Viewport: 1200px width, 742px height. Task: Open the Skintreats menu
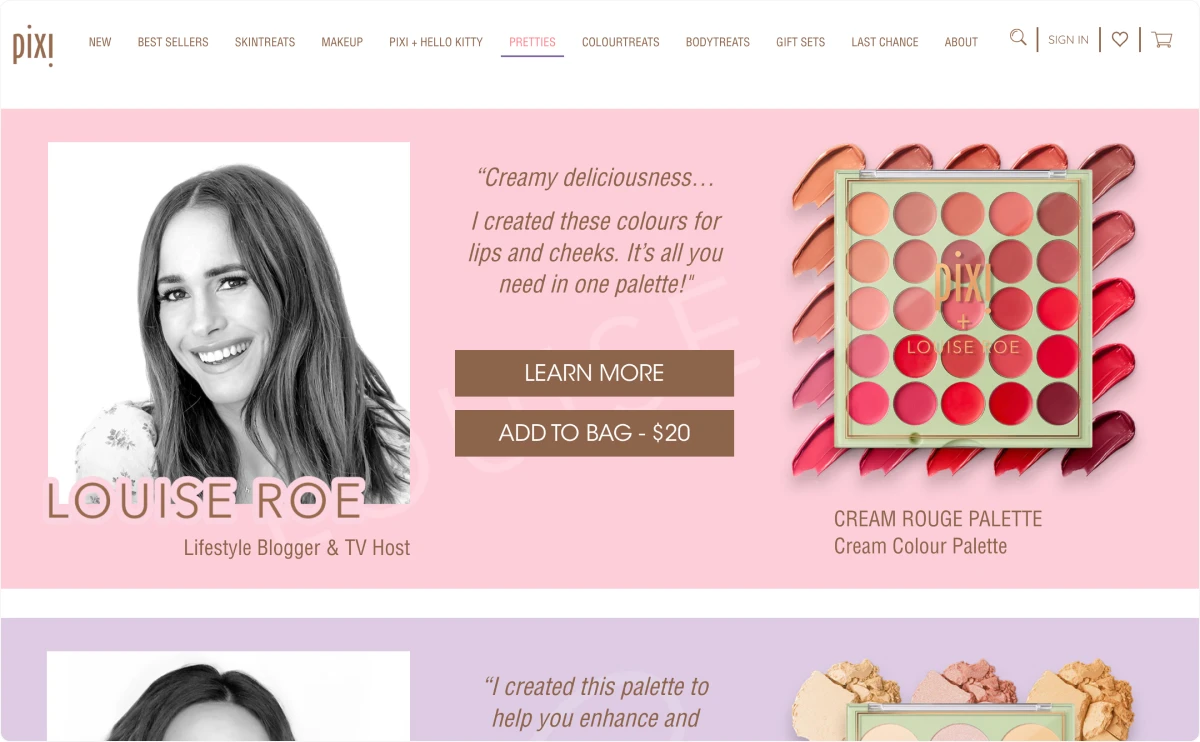click(x=265, y=42)
